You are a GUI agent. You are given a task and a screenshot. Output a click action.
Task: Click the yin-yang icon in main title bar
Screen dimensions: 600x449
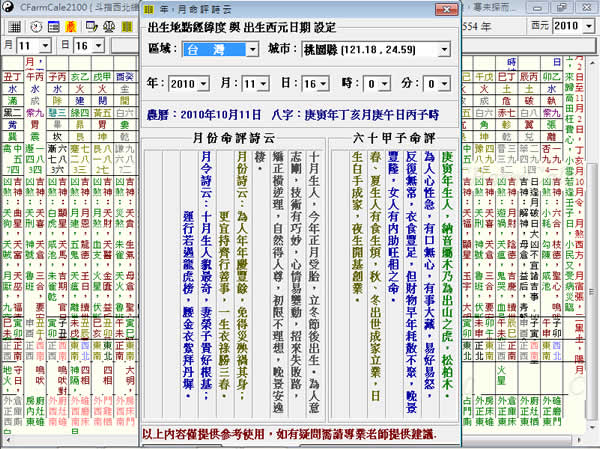point(8,7)
